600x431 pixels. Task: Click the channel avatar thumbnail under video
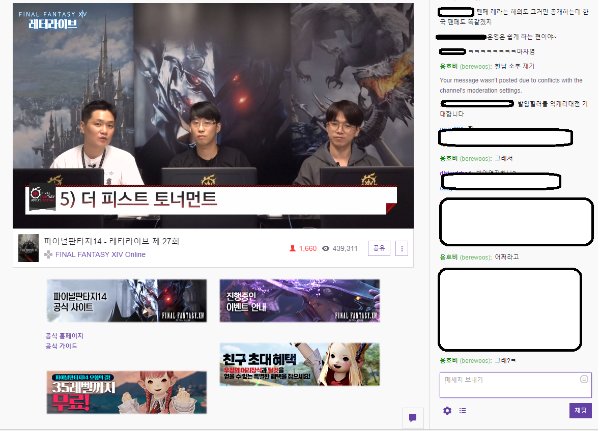(x=28, y=248)
